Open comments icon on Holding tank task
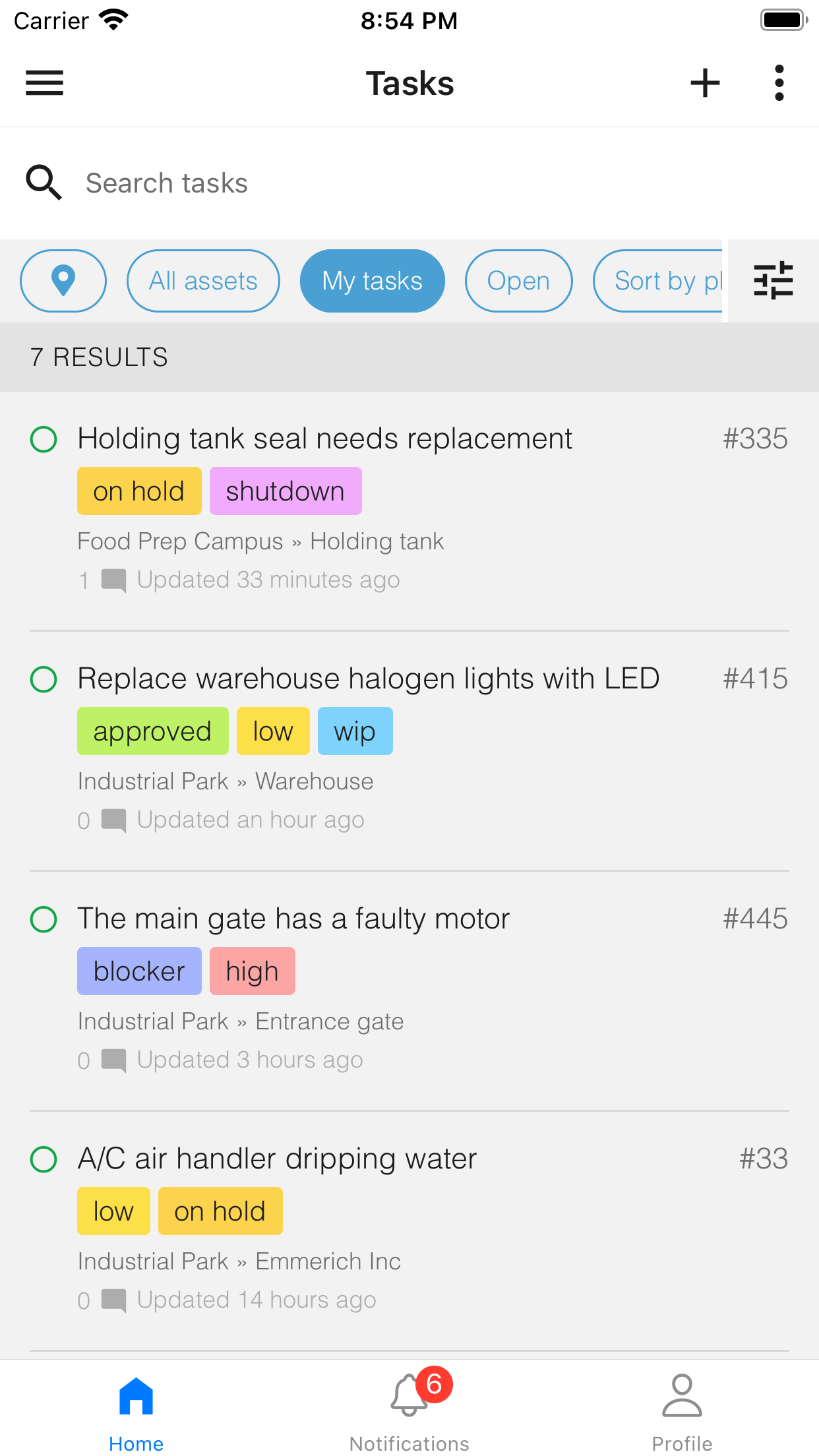Image resolution: width=819 pixels, height=1456 pixels. click(x=113, y=581)
